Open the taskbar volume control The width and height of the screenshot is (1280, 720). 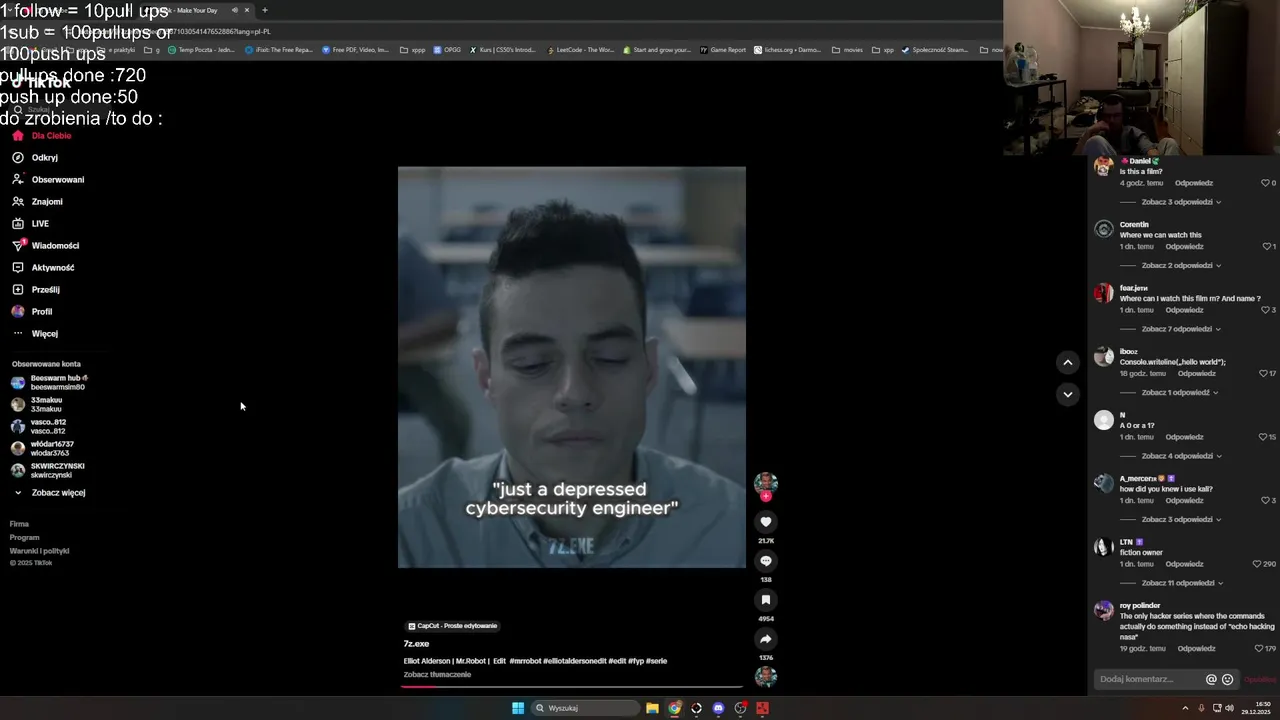(x=1229, y=708)
